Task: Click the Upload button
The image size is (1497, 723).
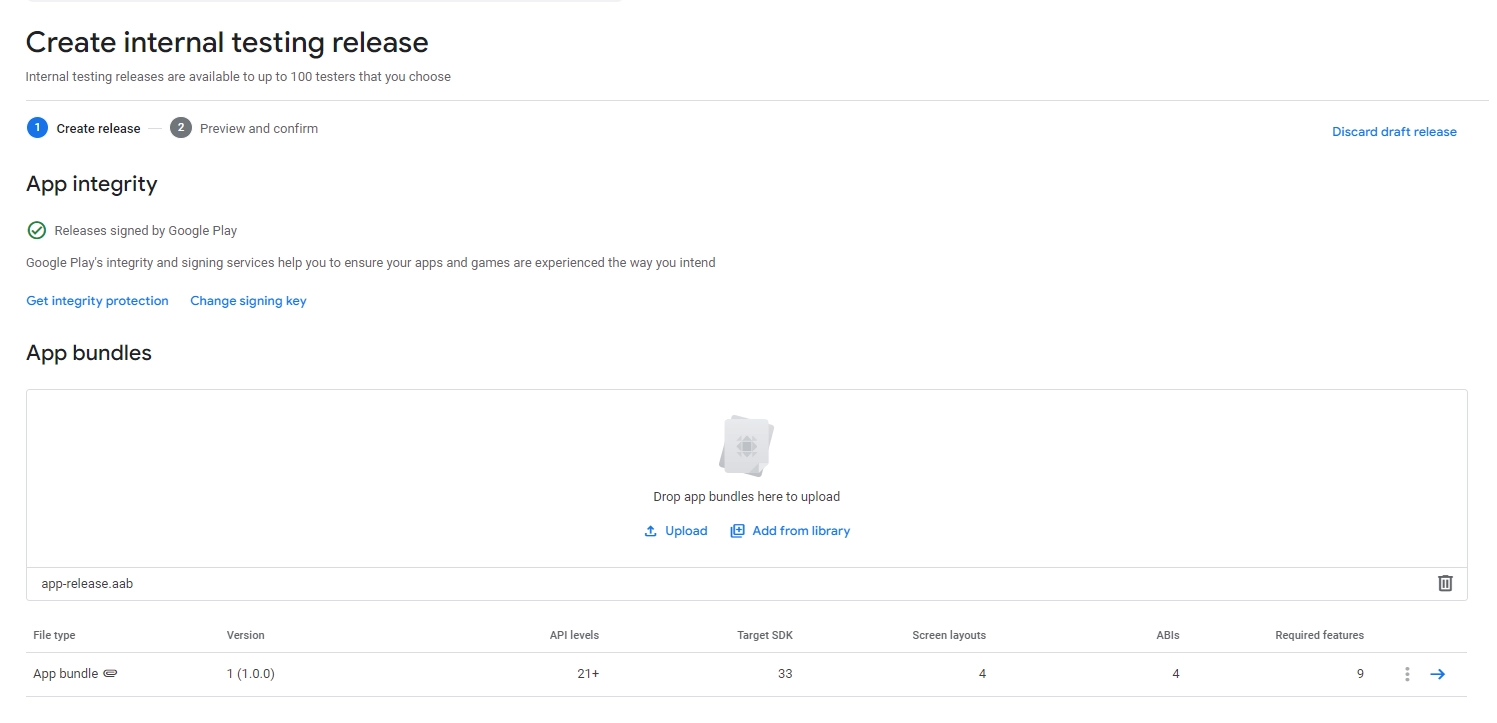Action: pos(685,530)
